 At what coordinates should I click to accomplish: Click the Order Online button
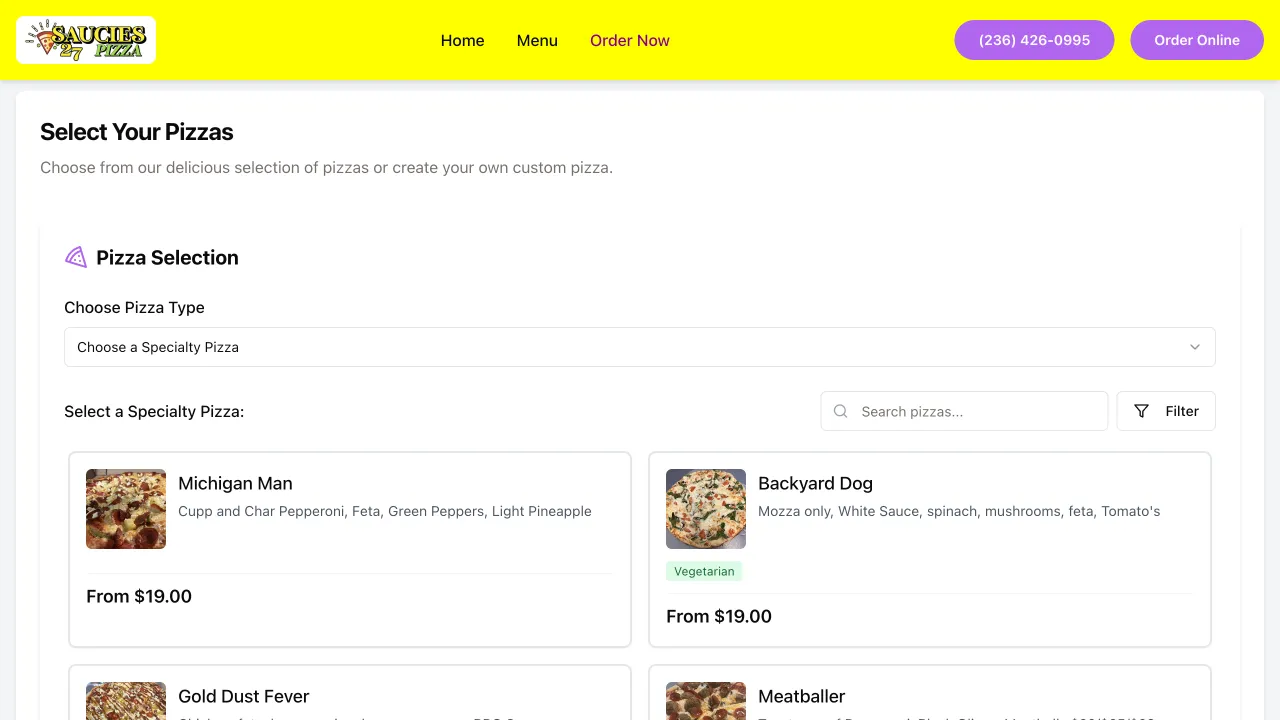point(1197,40)
